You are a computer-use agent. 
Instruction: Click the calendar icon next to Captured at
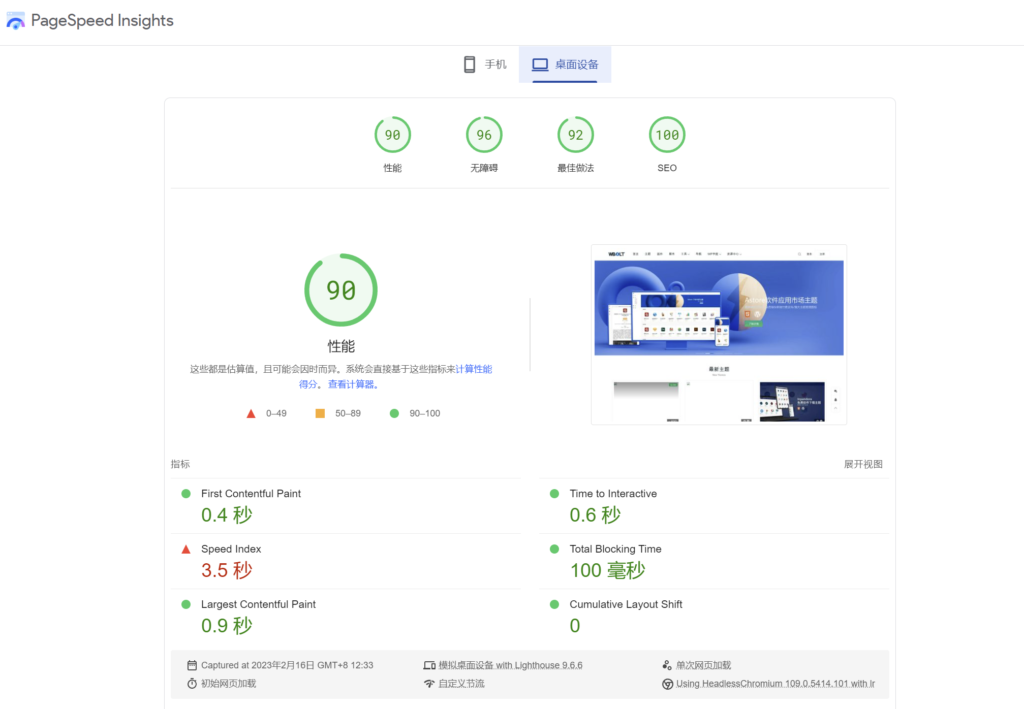pos(192,665)
